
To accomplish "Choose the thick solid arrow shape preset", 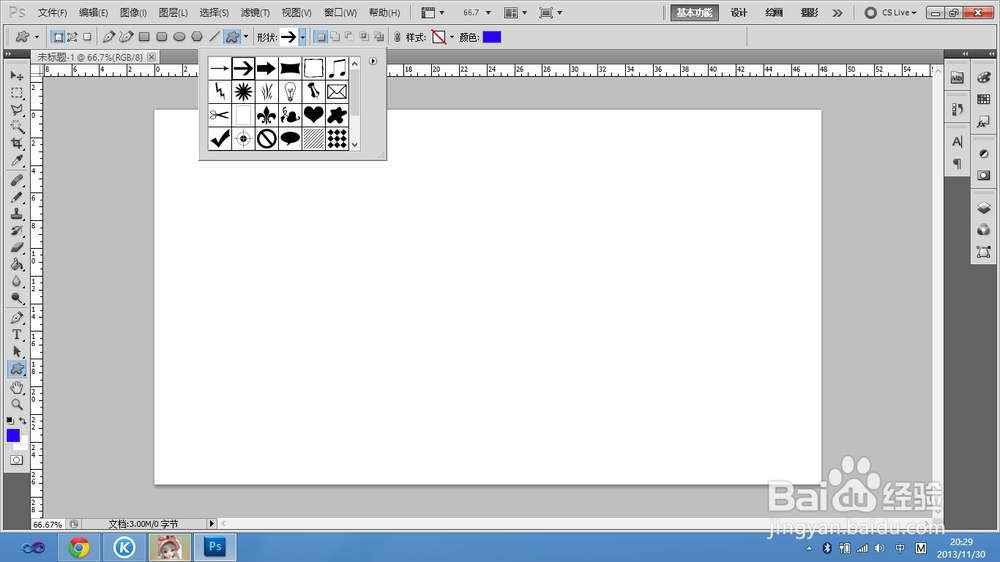I will pyautogui.click(x=267, y=68).
